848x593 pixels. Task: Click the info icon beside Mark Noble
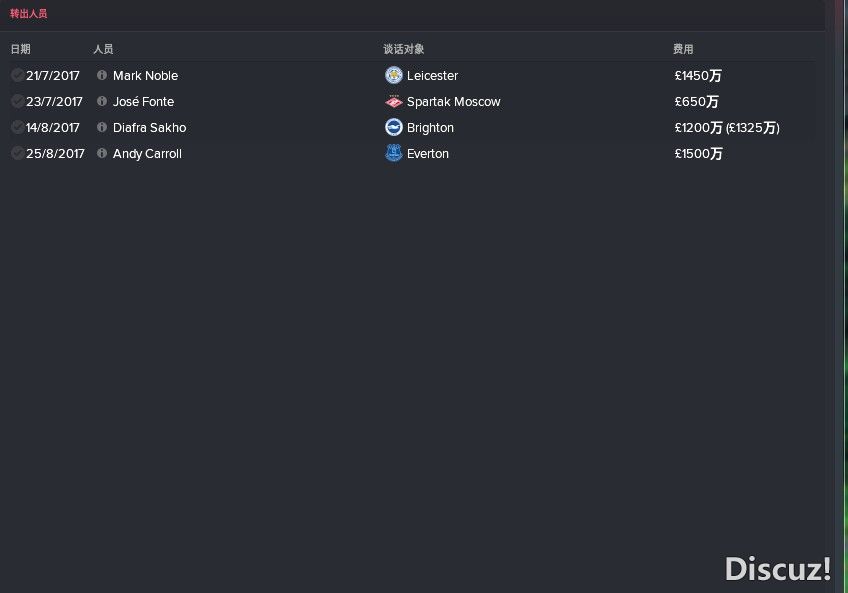click(102, 75)
